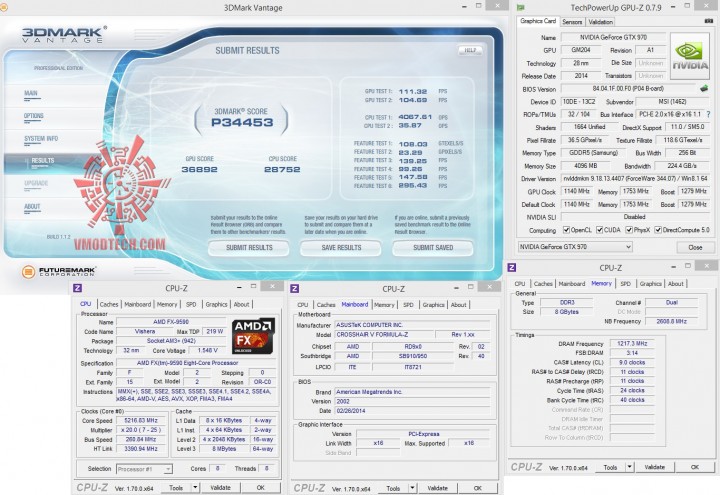Open the About section in 3DMark Vantage

point(32,206)
